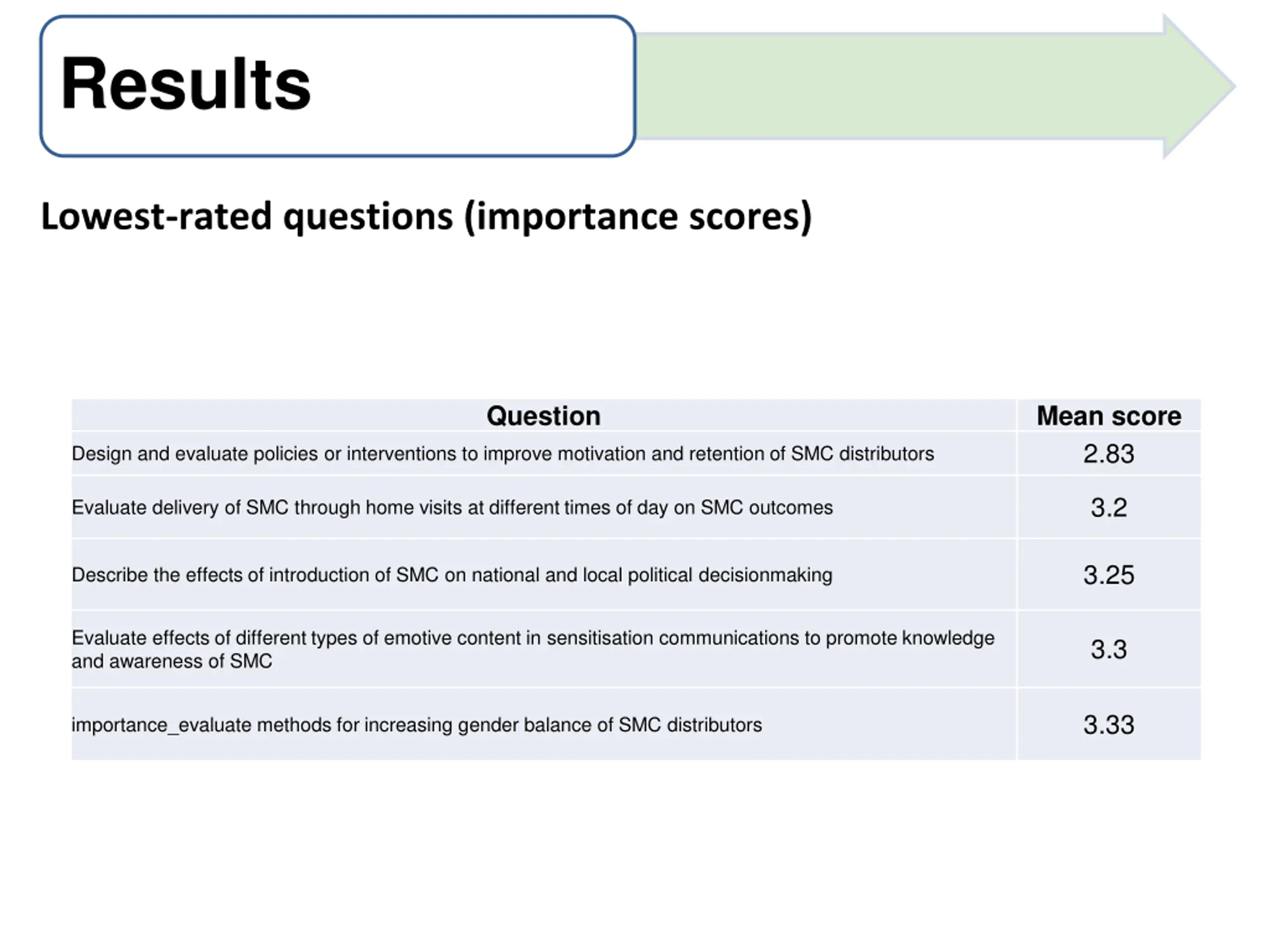Click the word Results in title
The width and height of the screenshot is (1270, 952).
(186, 83)
